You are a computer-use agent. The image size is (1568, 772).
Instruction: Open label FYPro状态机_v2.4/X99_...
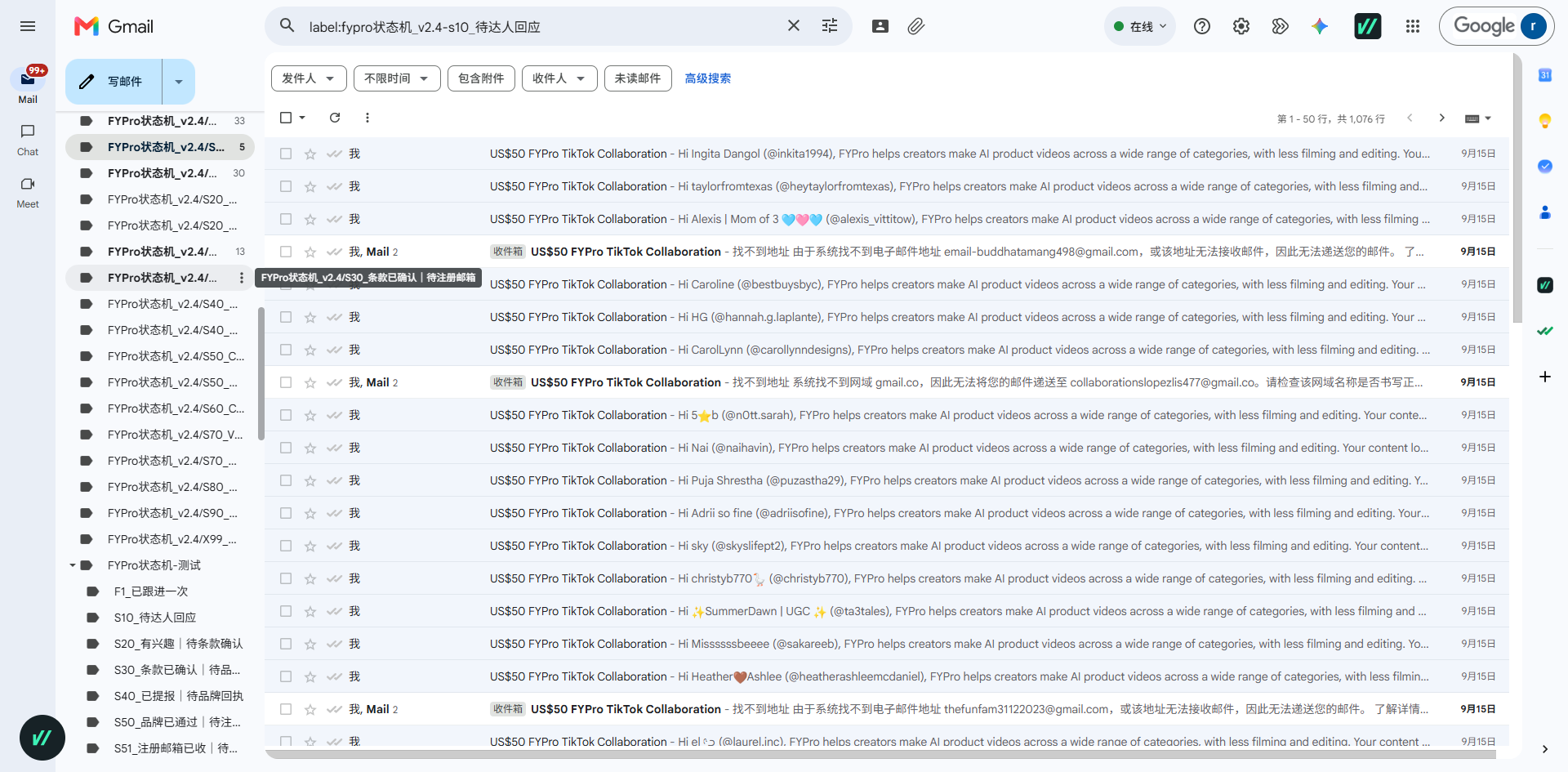(x=160, y=539)
